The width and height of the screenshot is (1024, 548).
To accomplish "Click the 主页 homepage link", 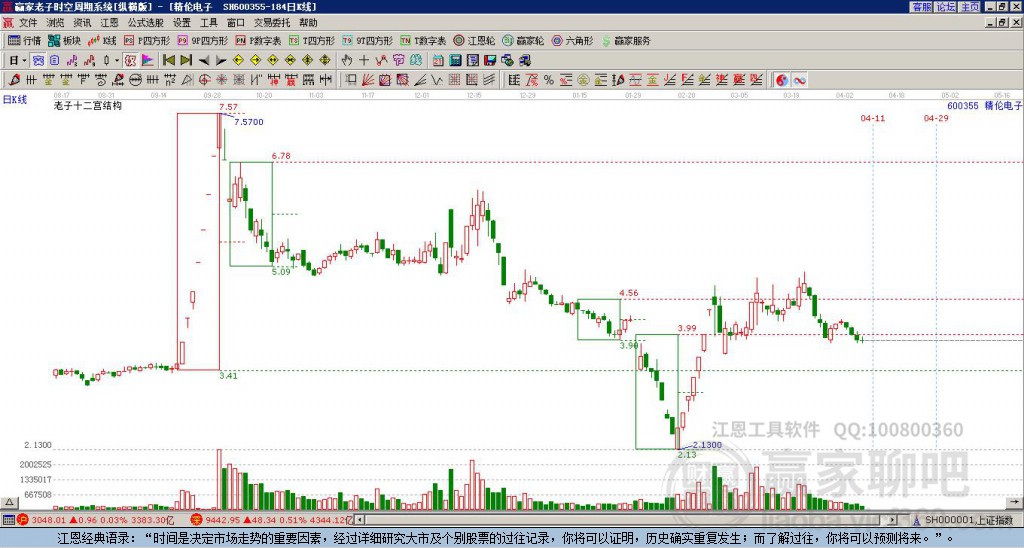I will (x=970, y=7).
